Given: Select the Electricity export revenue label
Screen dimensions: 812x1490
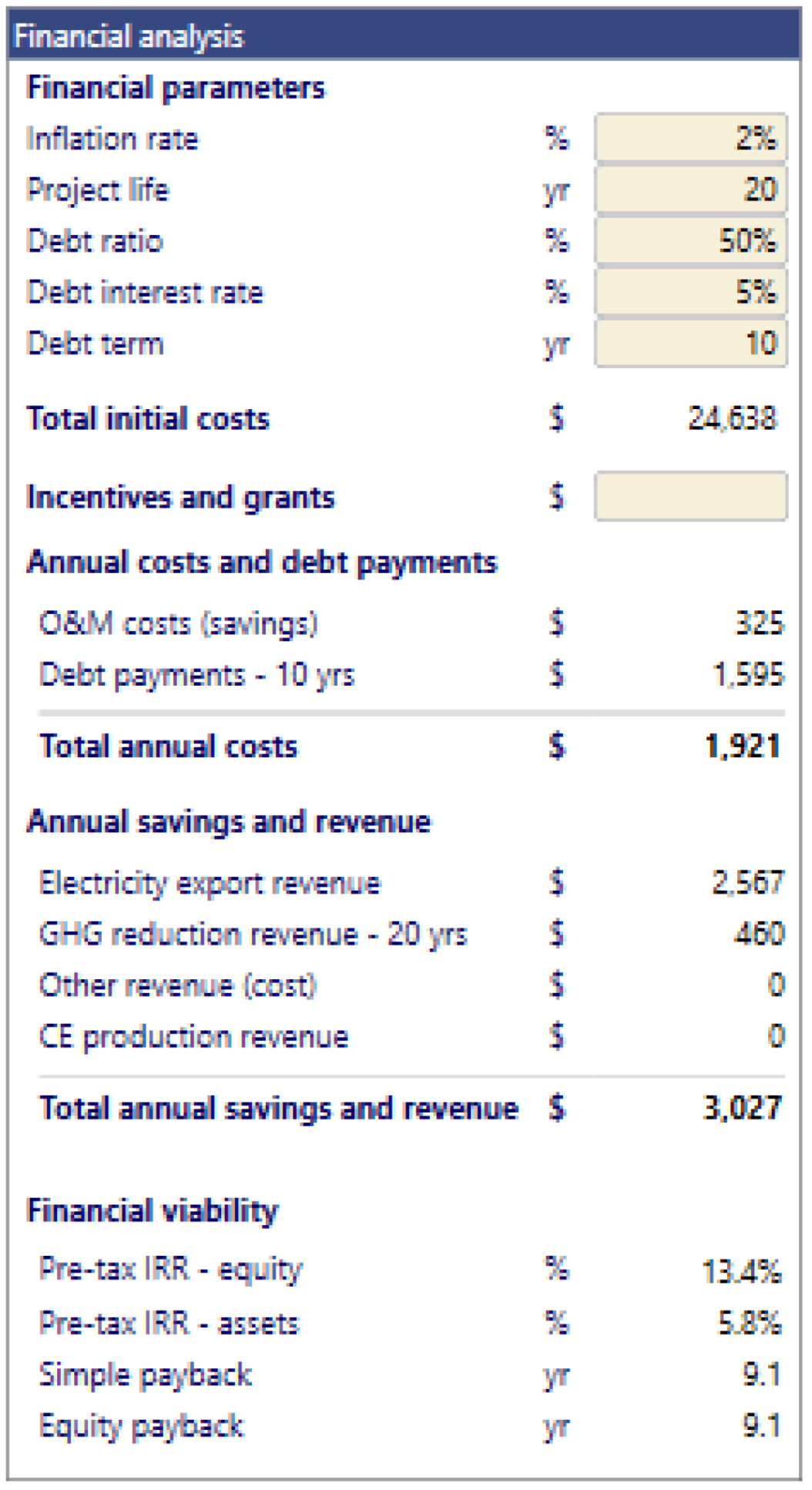Looking at the screenshot, I should pyautogui.click(x=210, y=883).
